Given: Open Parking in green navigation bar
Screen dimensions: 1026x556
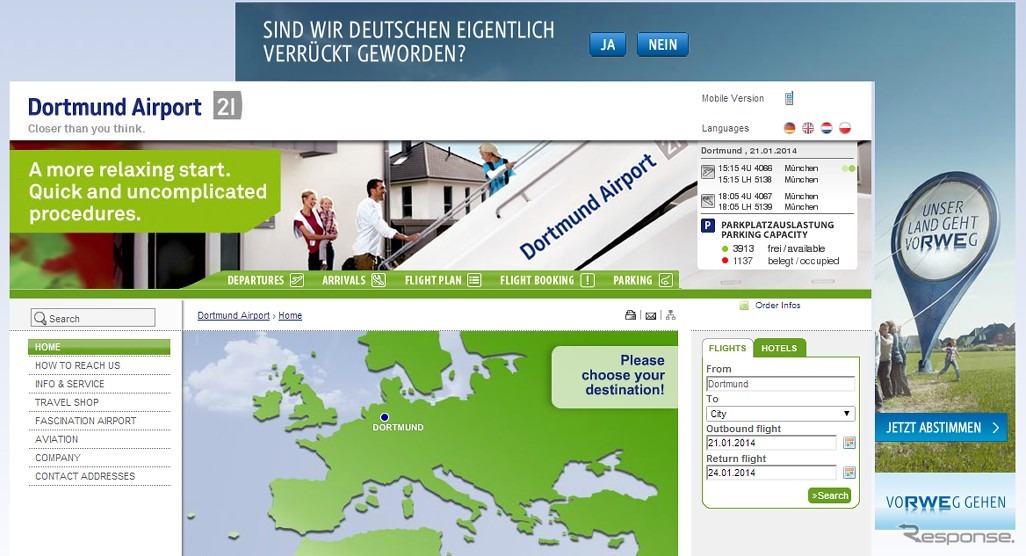Looking at the screenshot, I should [643, 280].
